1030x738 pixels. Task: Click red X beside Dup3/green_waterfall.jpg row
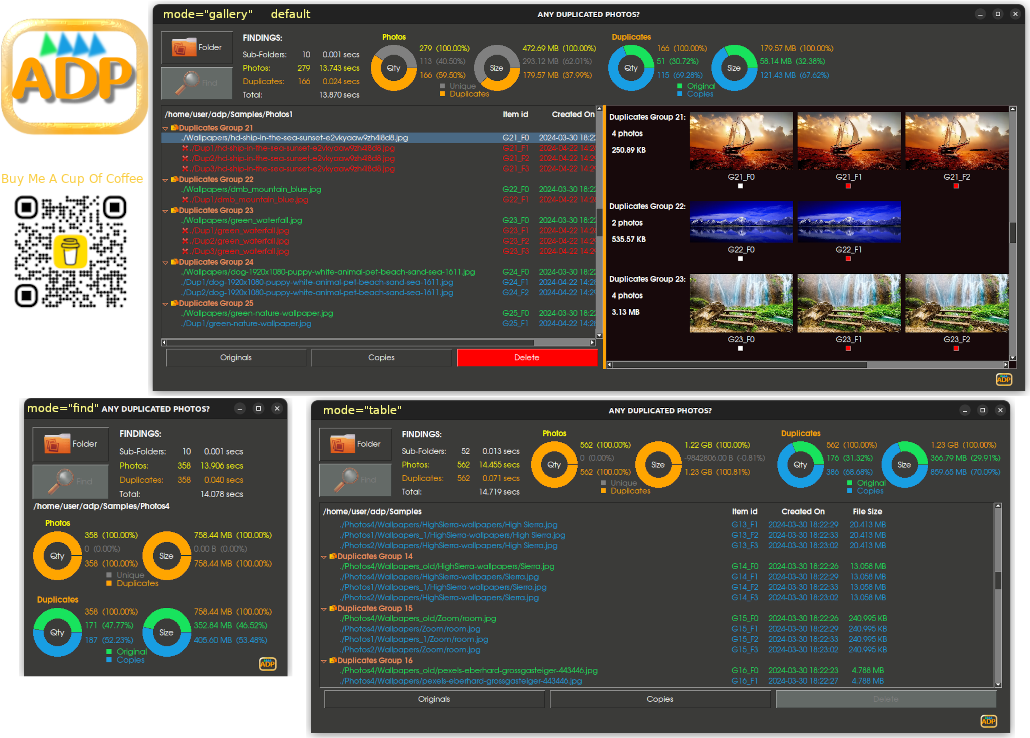[x=185, y=252]
